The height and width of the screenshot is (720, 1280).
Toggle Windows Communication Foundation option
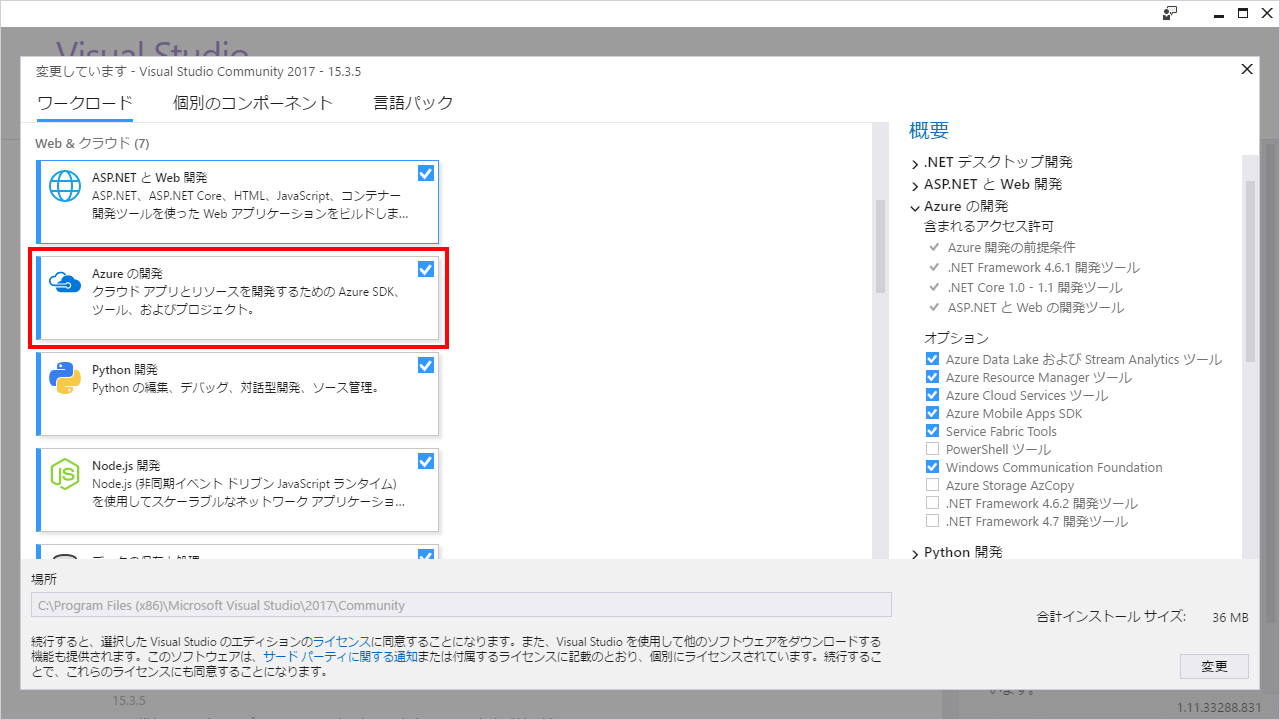933,467
